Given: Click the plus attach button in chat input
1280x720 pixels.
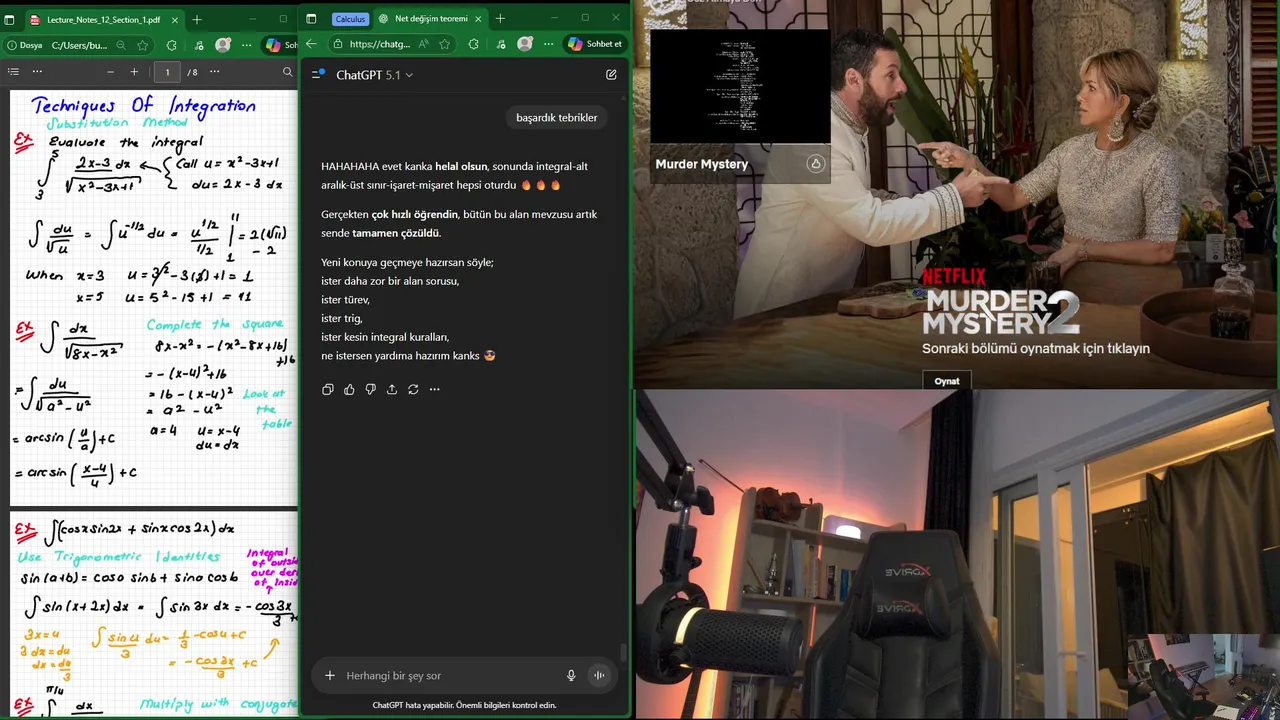Looking at the screenshot, I should [x=330, y=676].
